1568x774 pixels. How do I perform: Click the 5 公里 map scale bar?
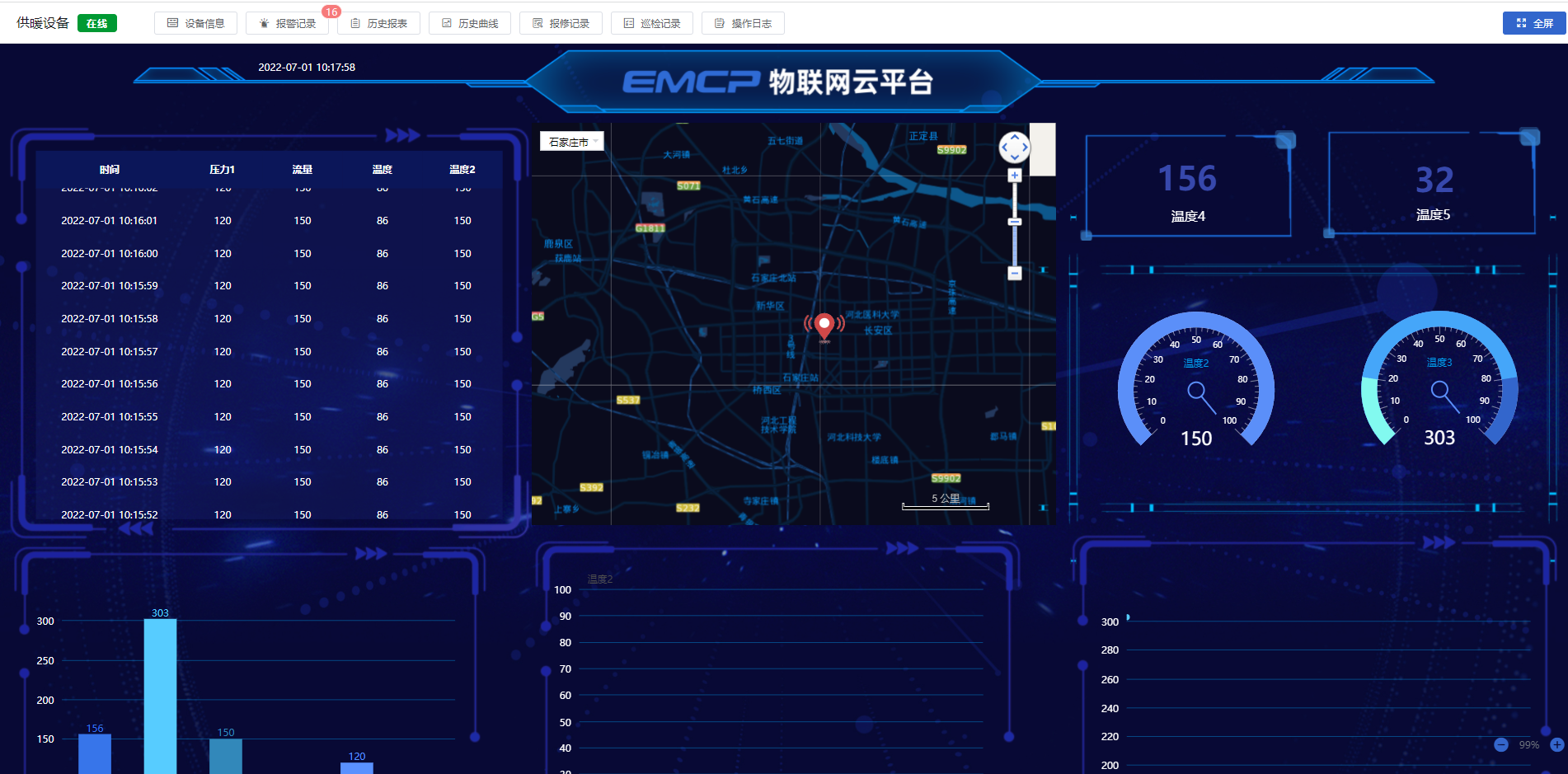(946, 500)
